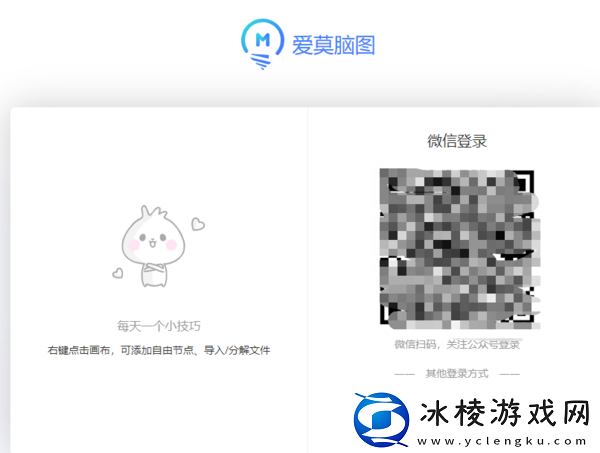This screenshot has width=600, height=453.
Task: Click the 每天一个小技巧 heading
Action: coord(159,326)
